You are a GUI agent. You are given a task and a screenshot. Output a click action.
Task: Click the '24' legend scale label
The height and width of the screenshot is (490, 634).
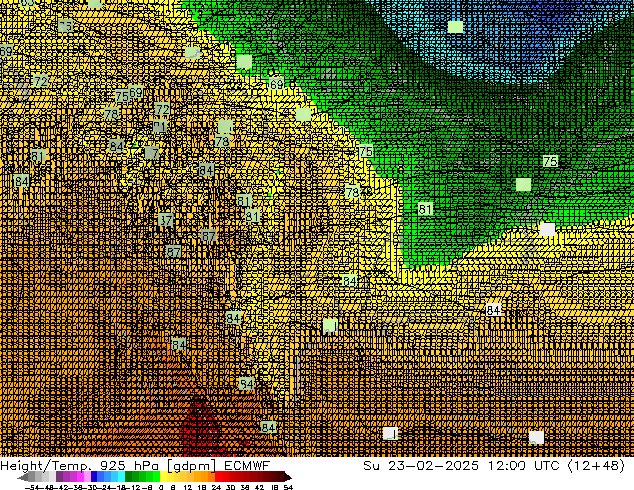(216, 487)
